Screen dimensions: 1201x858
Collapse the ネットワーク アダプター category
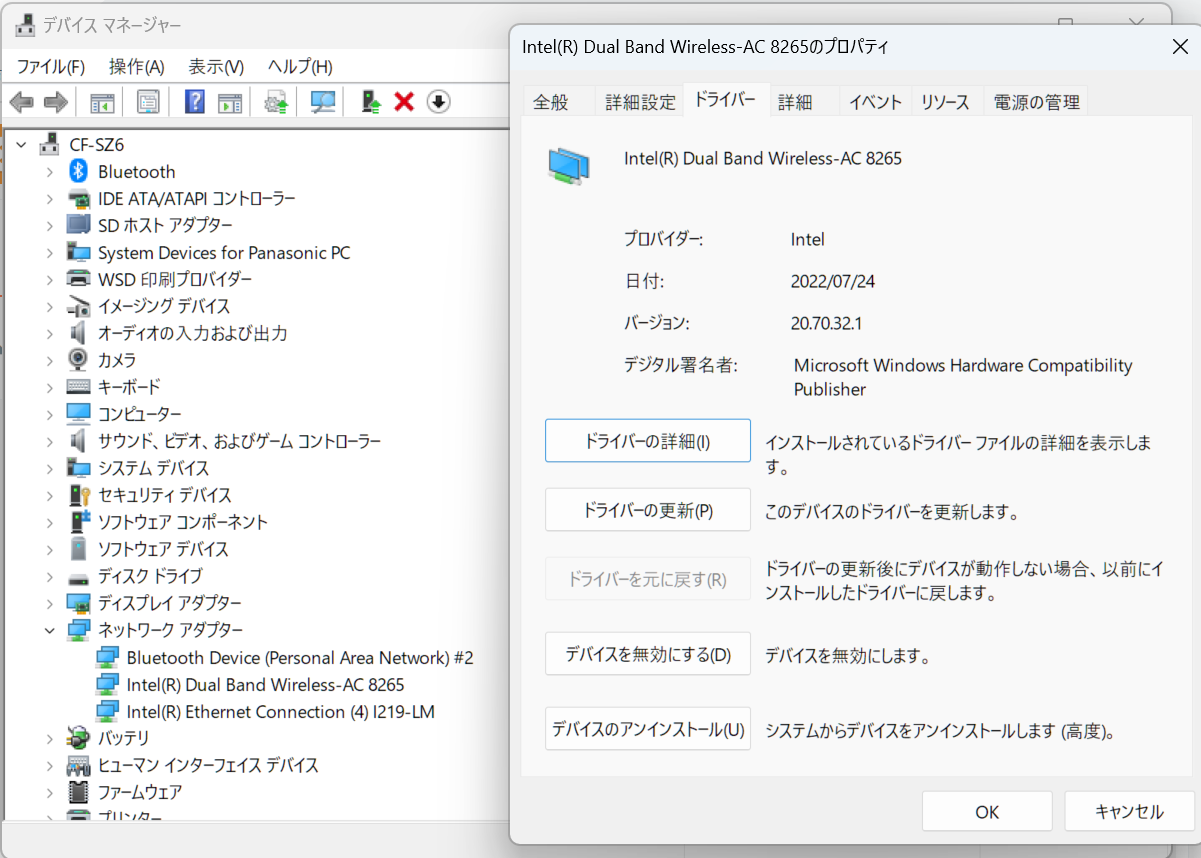pos(50,630)
